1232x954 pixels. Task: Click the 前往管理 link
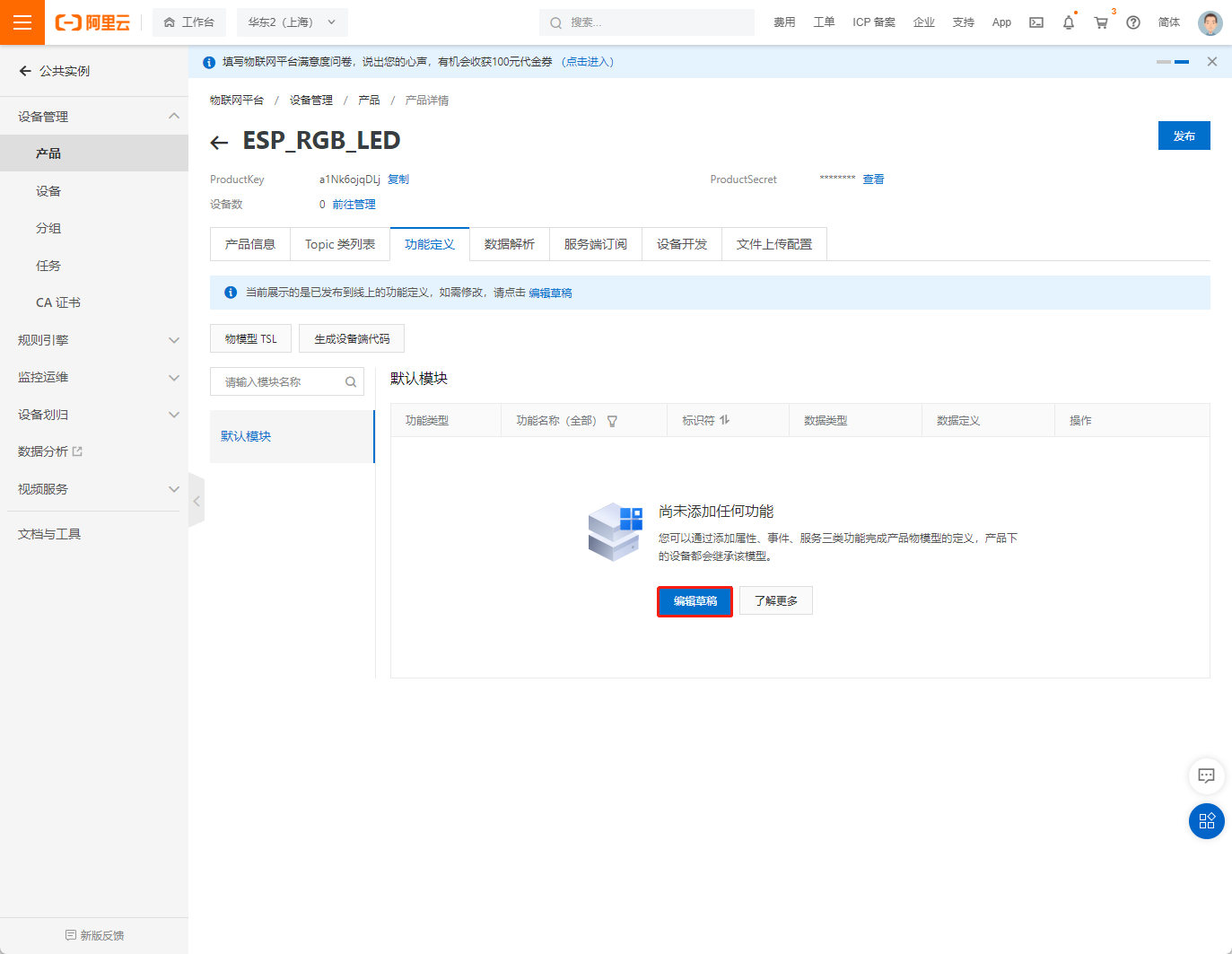coord(354,205)
